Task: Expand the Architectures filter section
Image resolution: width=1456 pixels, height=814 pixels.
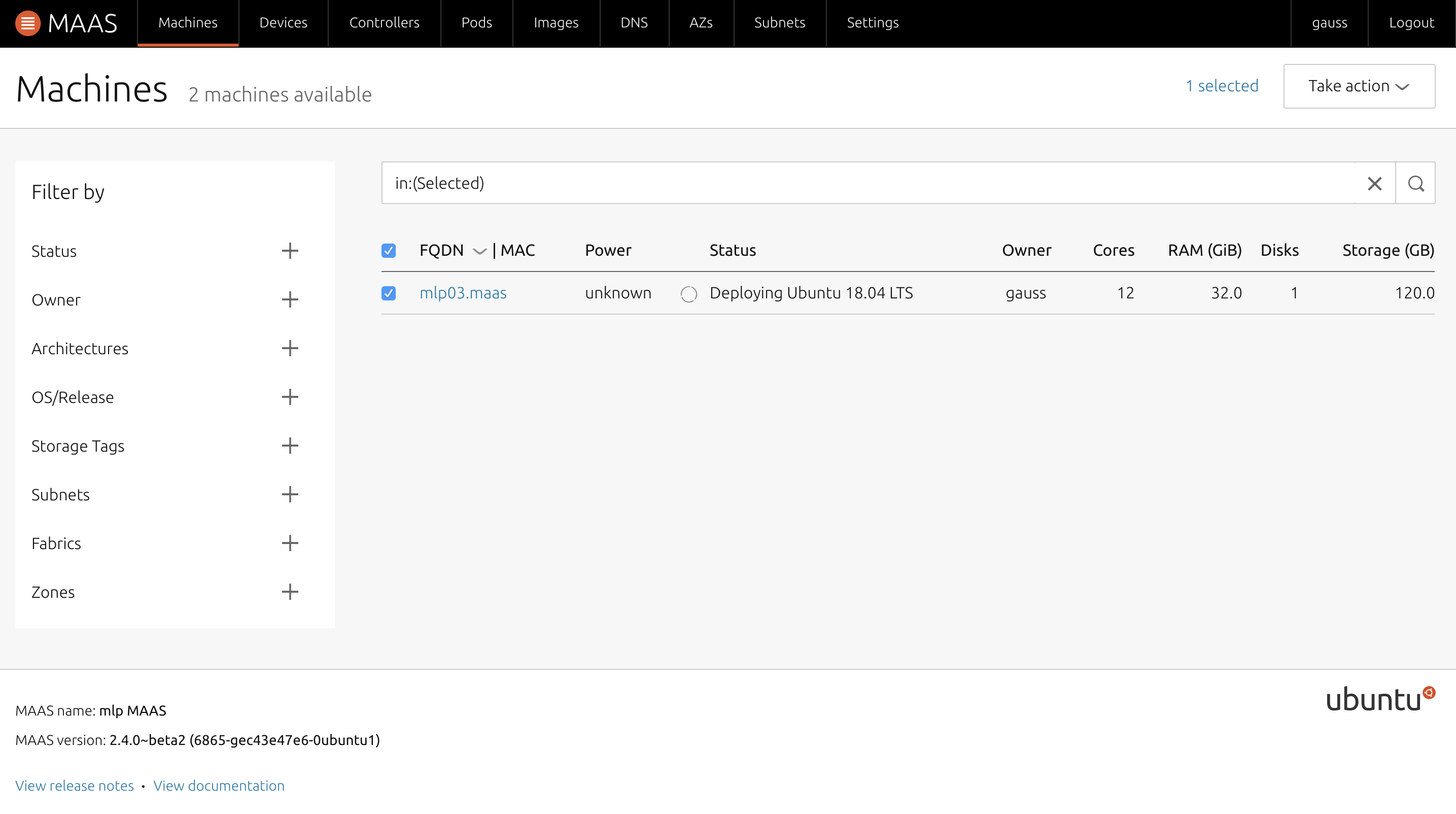Action: [290, 348]
